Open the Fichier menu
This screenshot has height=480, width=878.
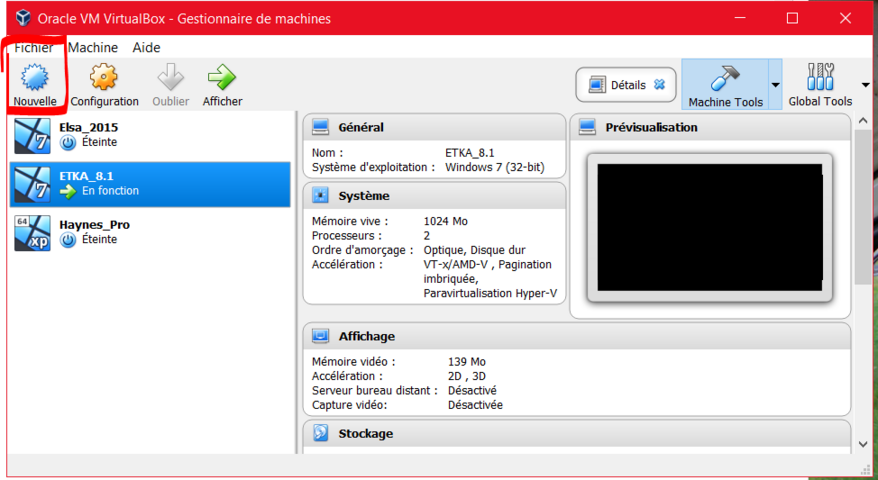pyautogui.click(x=34, y=48)
